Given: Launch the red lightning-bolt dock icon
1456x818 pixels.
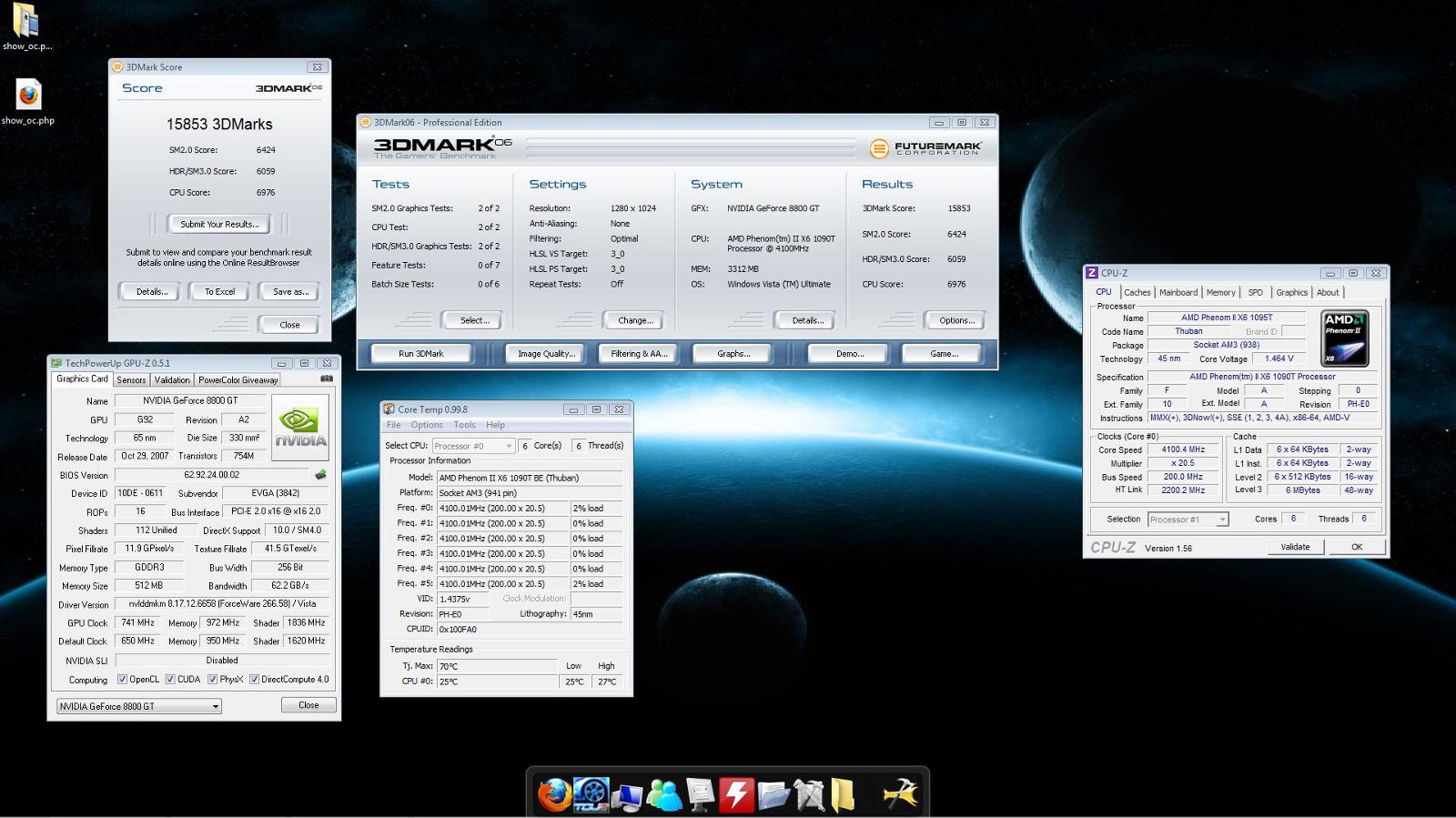Looking at the screenshot, I should coord(736,794).
